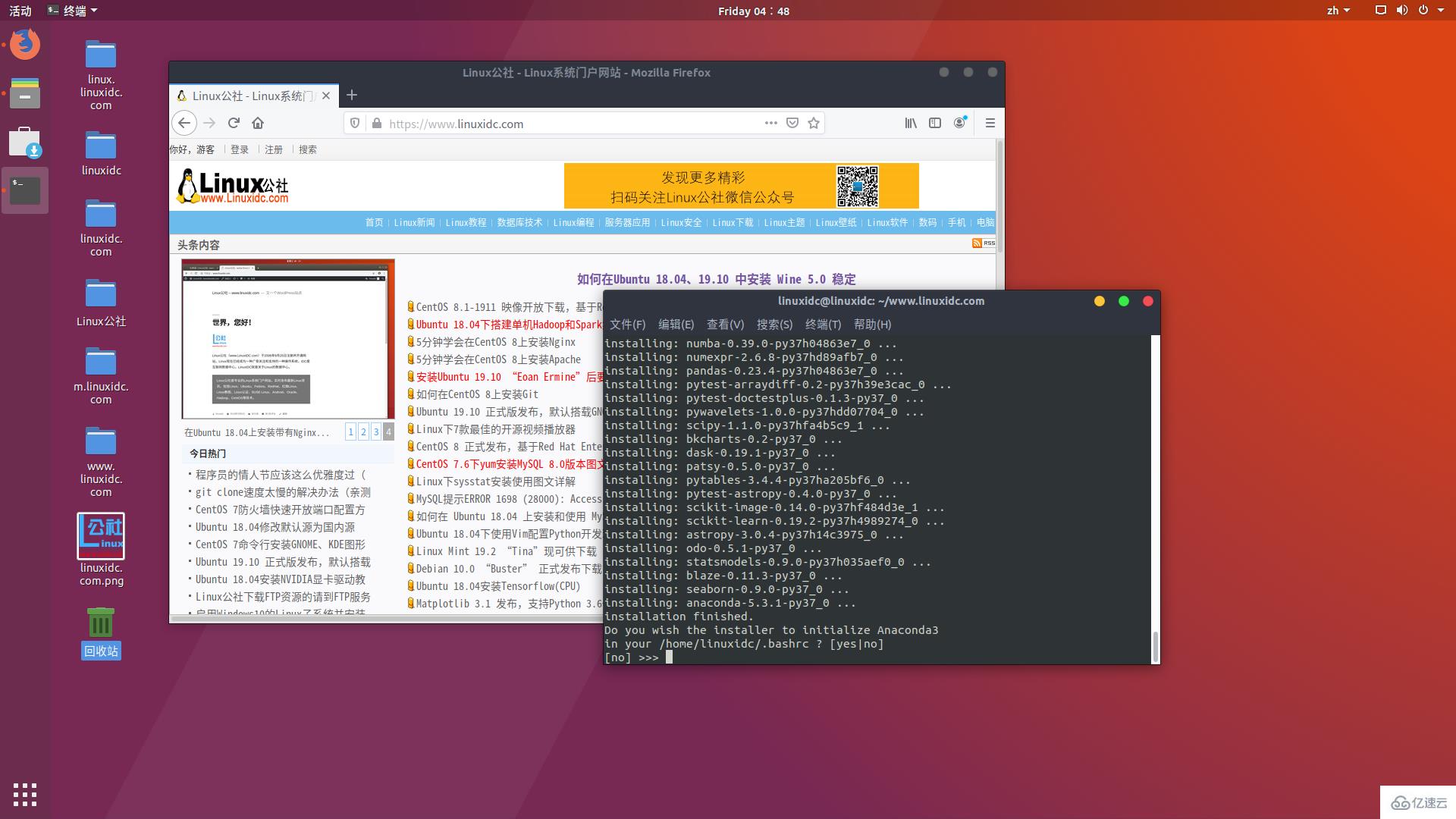Open the Friday 04:48 clock panel
The width and height of the screenshot is (1456, 819).
coord(753,11)
